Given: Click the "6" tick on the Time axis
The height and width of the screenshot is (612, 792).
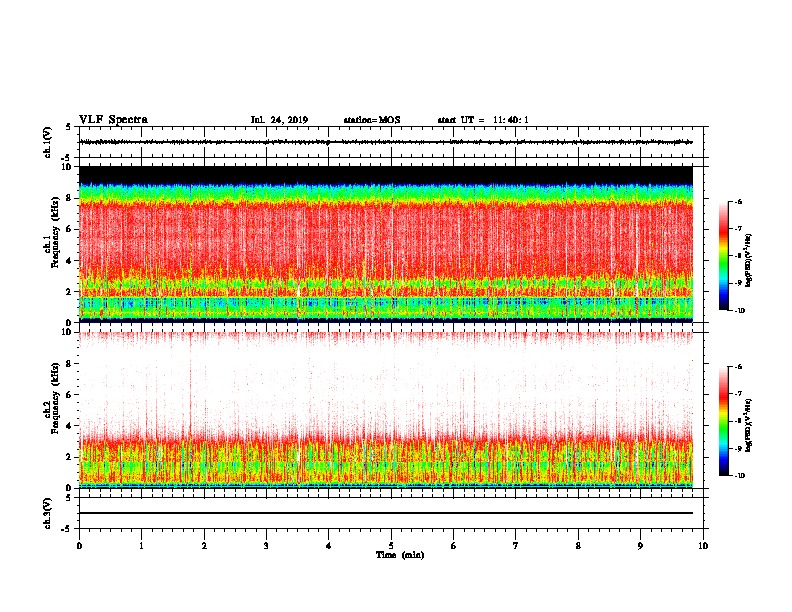Looking at the screenshot, I should coord(454,545).
